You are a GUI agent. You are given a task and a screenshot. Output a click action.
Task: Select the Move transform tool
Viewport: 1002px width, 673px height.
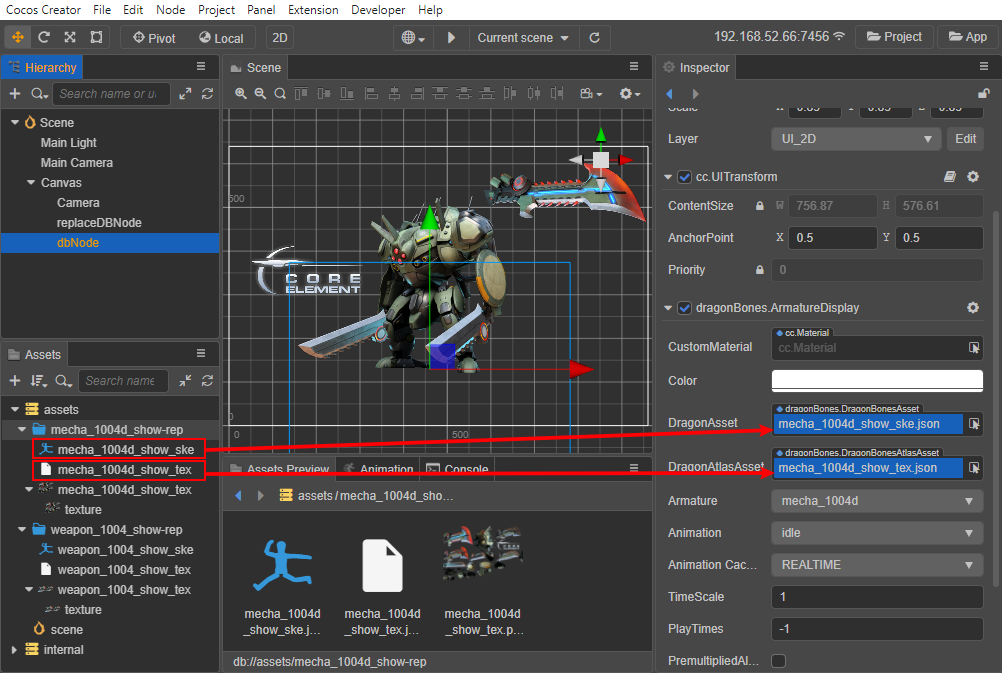[17, 37]
